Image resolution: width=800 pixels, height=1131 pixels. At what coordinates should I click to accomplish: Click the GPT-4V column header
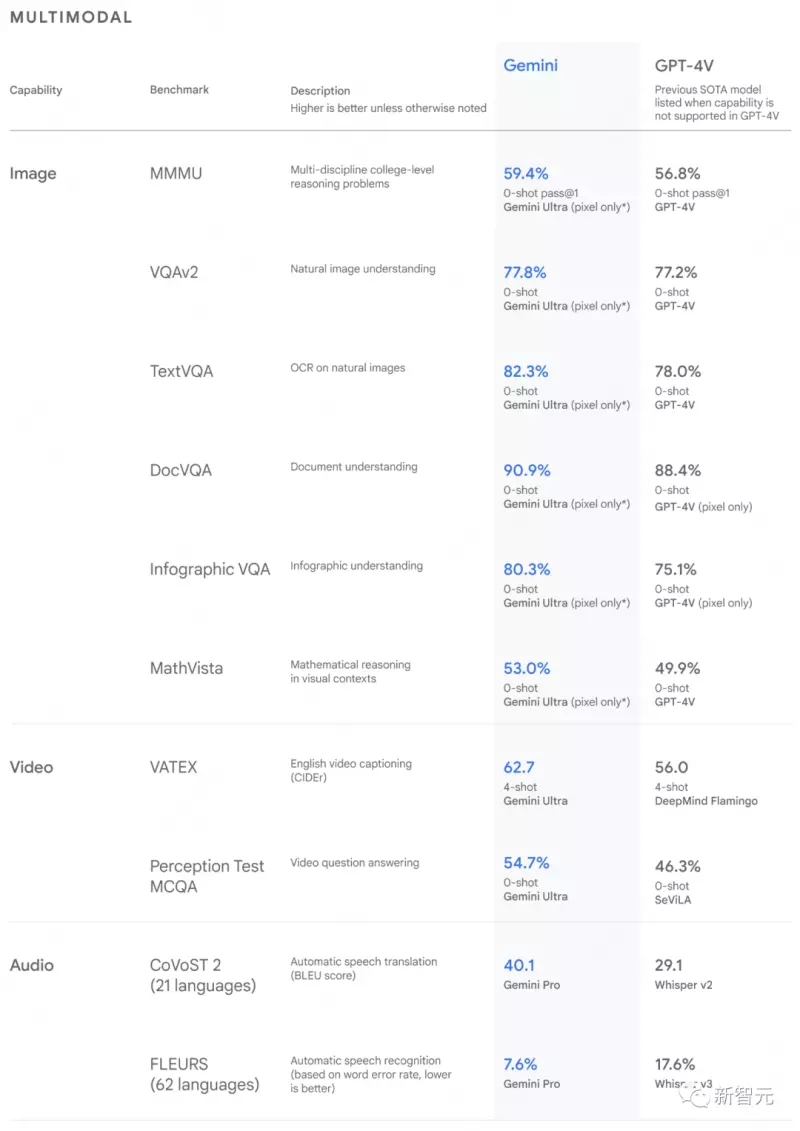pyautogui.click(x=684, y=66)
